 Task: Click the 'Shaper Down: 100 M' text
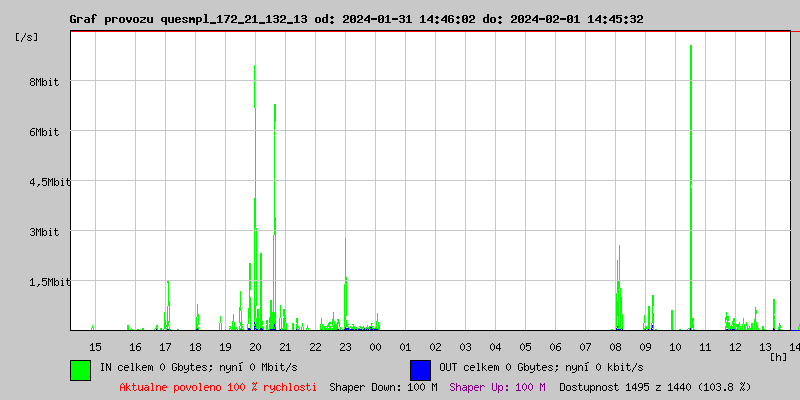(x=383, y=386)
